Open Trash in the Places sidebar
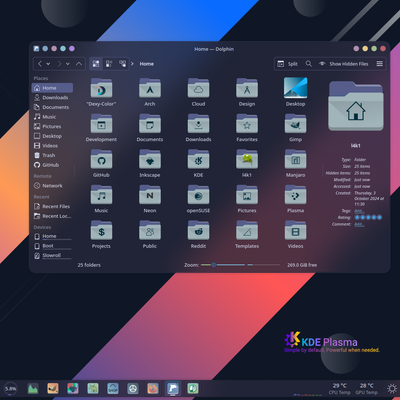Viewport: 400px width, 400px height. 52,155
